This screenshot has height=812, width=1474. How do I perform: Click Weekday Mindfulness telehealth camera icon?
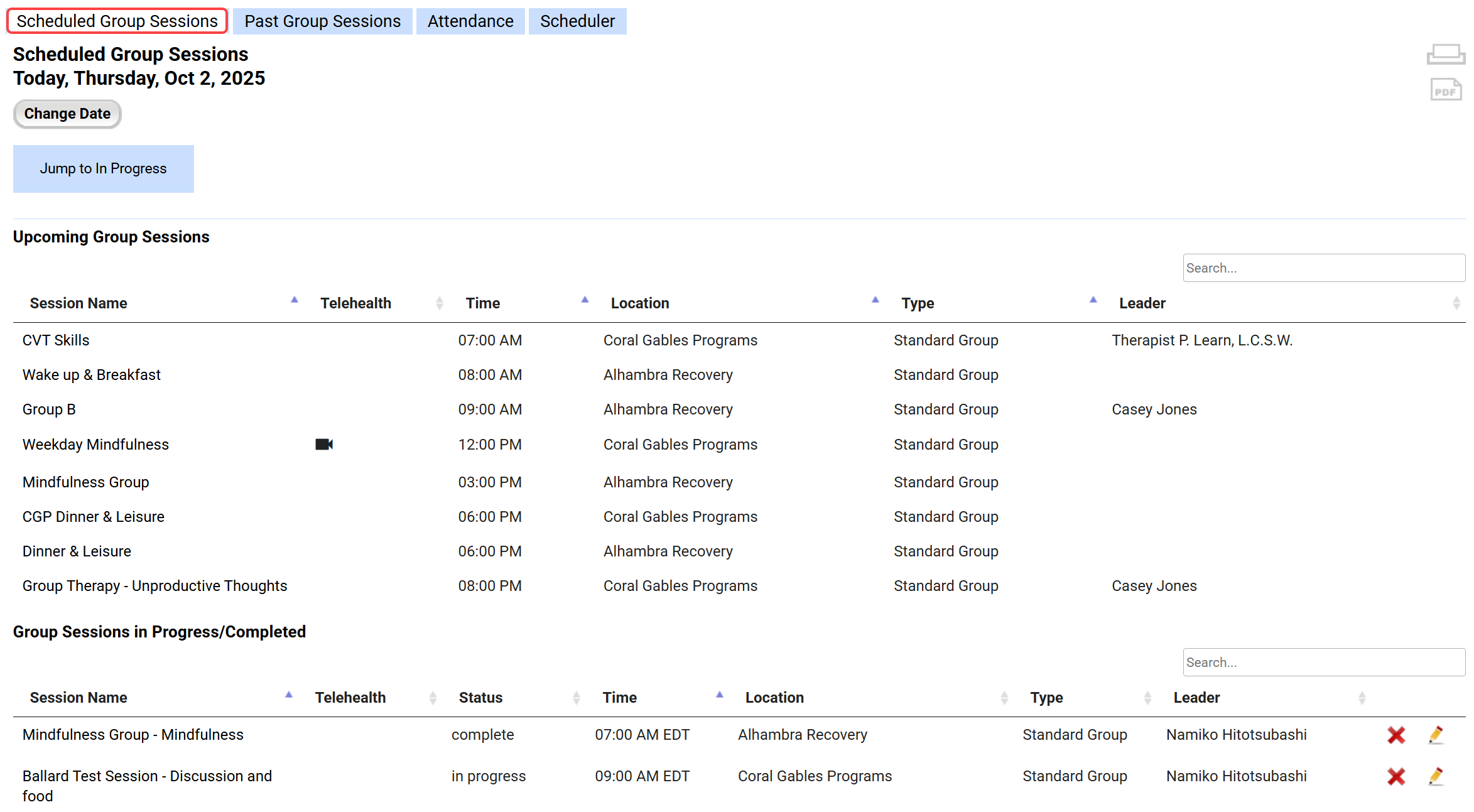tap(323, 445)
